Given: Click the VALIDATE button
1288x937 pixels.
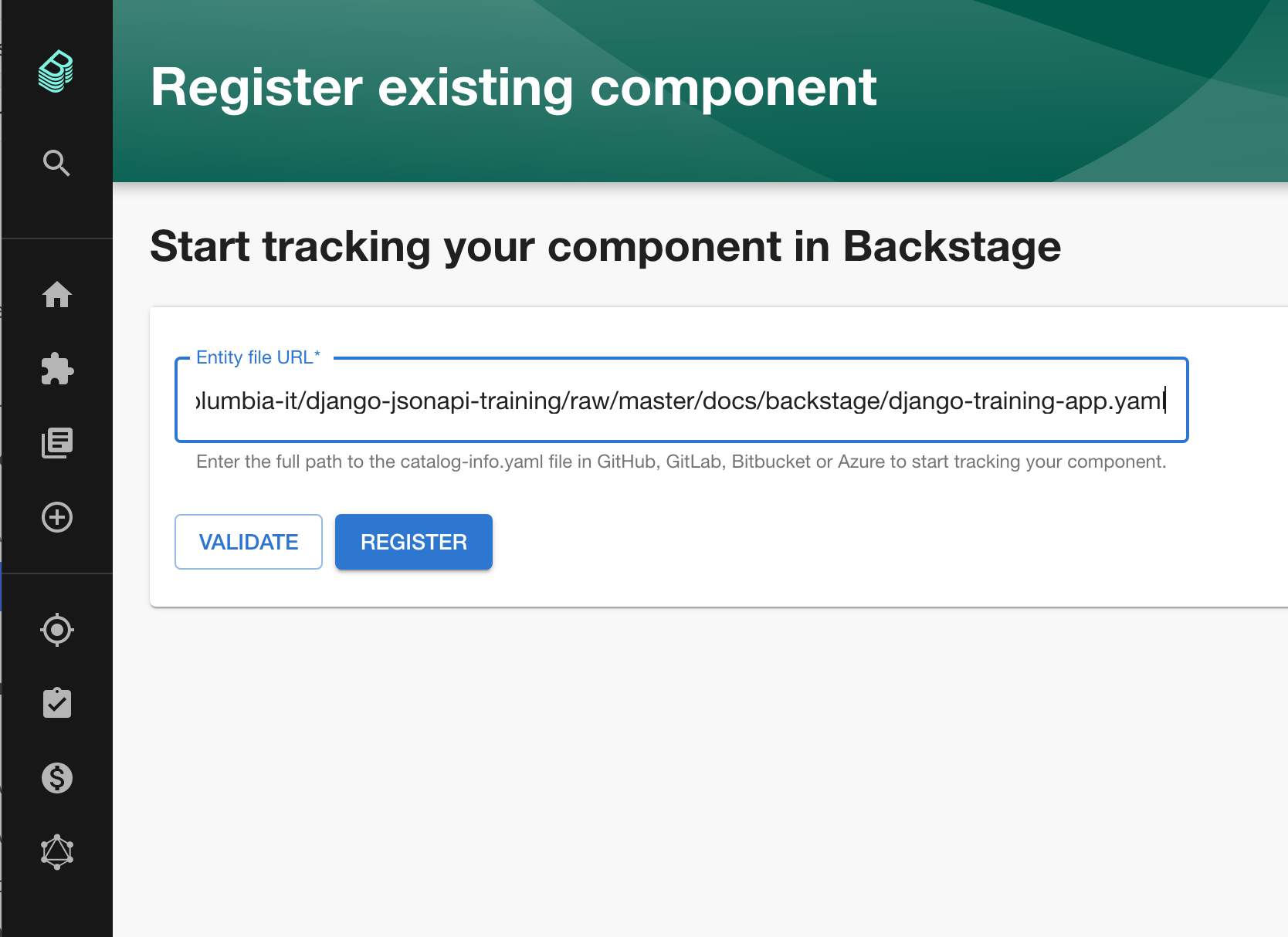Looking at the screenshot, I should (248, 541).
